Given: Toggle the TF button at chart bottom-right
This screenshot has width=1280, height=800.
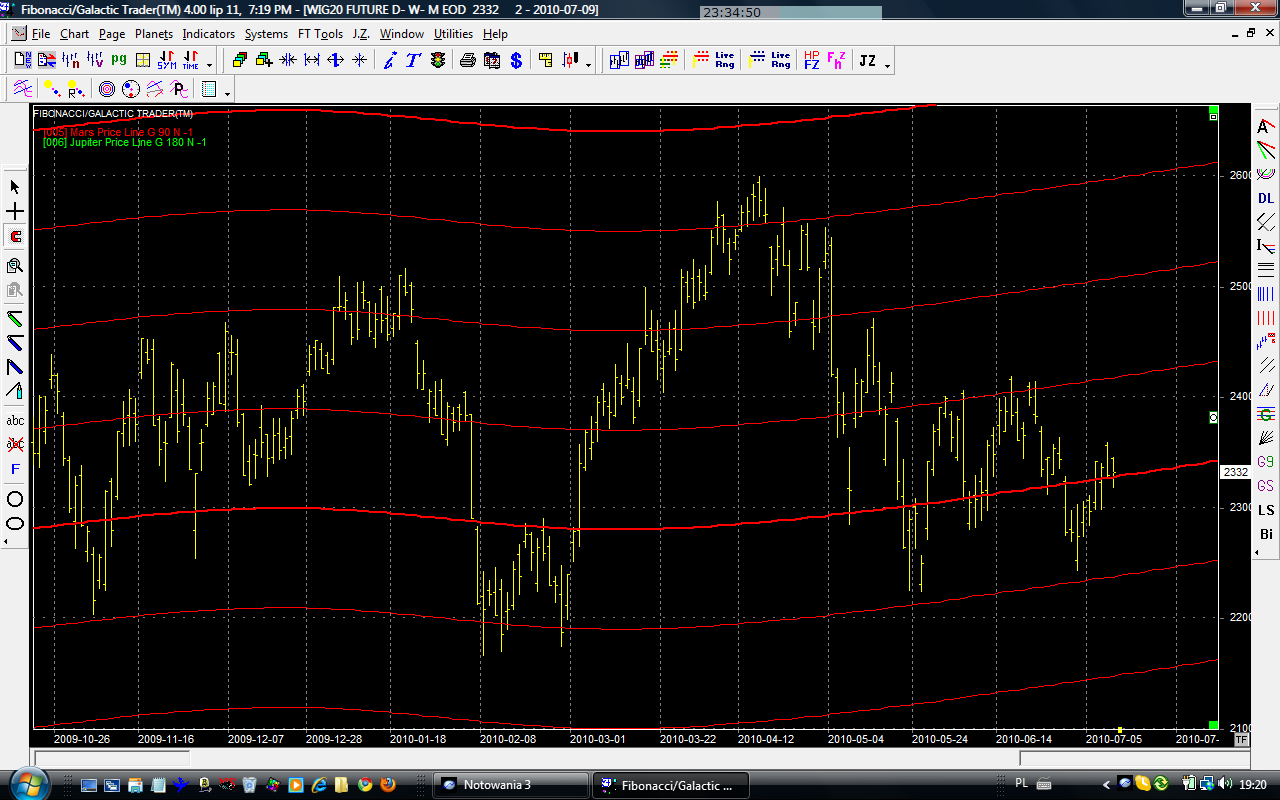Looking at the screenshot, I should pyautogui.click(x=1241, y=740).
